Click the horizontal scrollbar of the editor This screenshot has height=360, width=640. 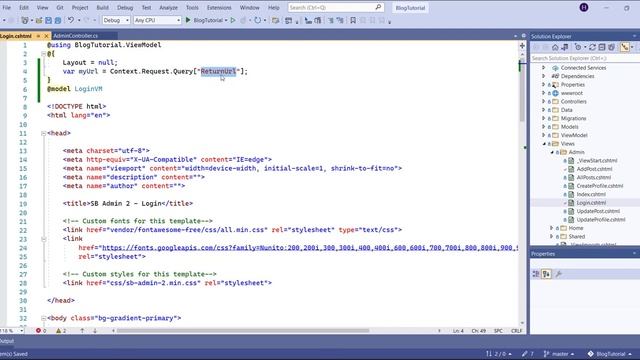click(x=243, y=331)
